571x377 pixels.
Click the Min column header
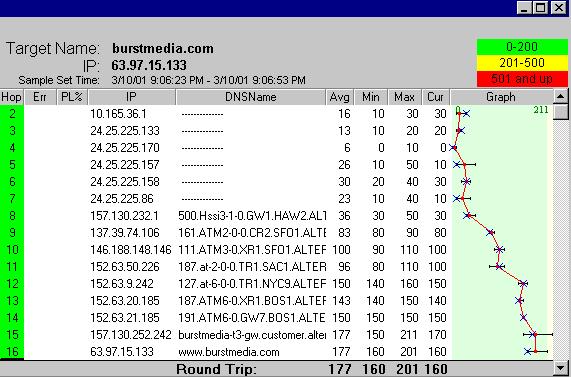[x=371, y=97]
